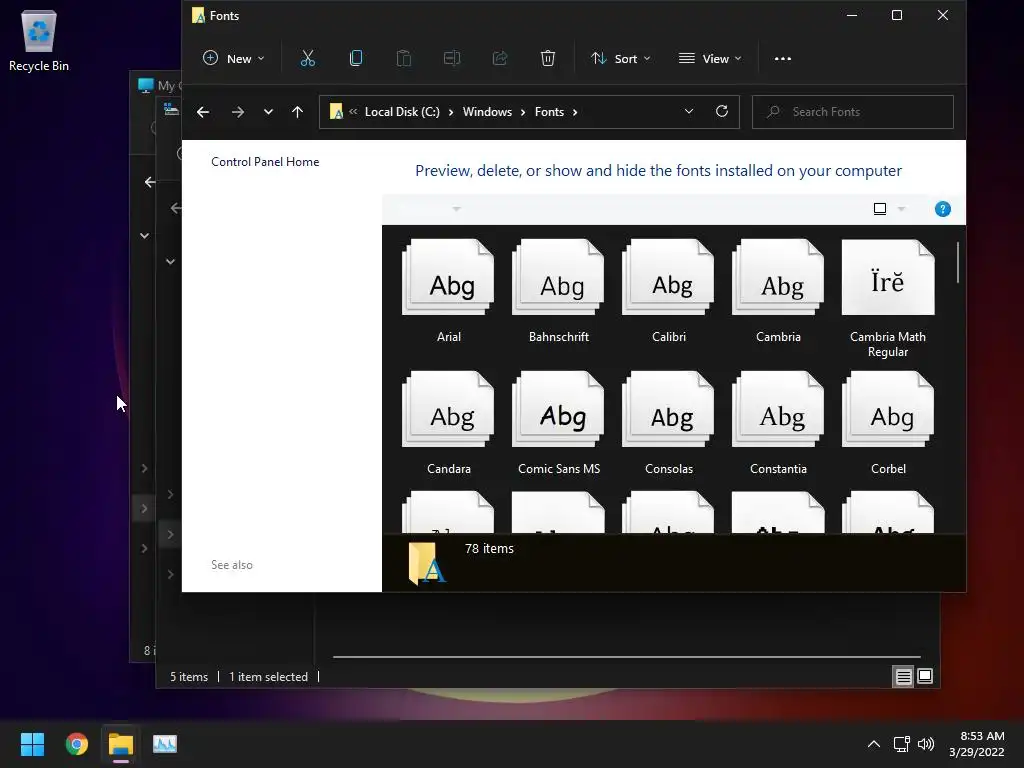1024x768 pixels.
Task: Click the clock and date in taskbar
Action: point(977,744)
